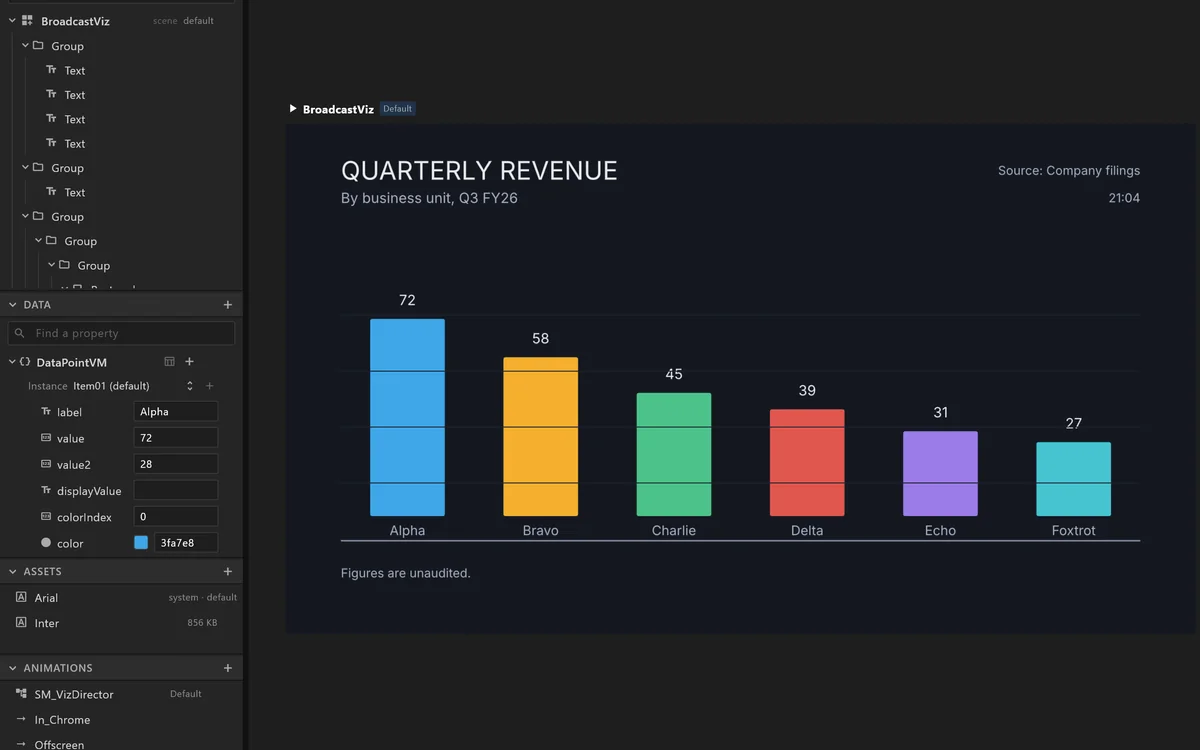This screenshot has height=750, width=1200.
Task: Select the green Charlie bar in chart
Action: [x=674, y=454]
